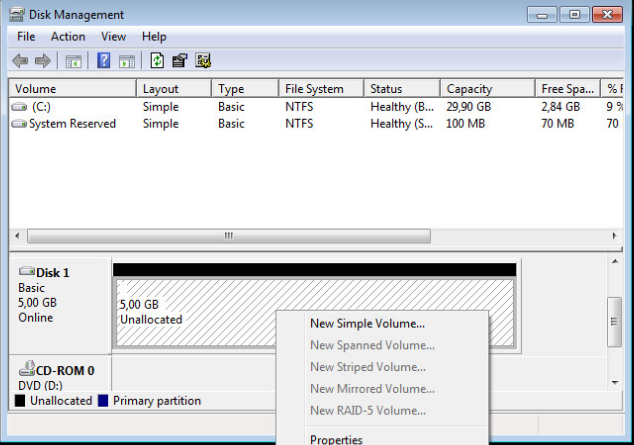Click the Settings toolbar icon at far right
Viewport: 634px width, 445px height.
click(203, 61)
